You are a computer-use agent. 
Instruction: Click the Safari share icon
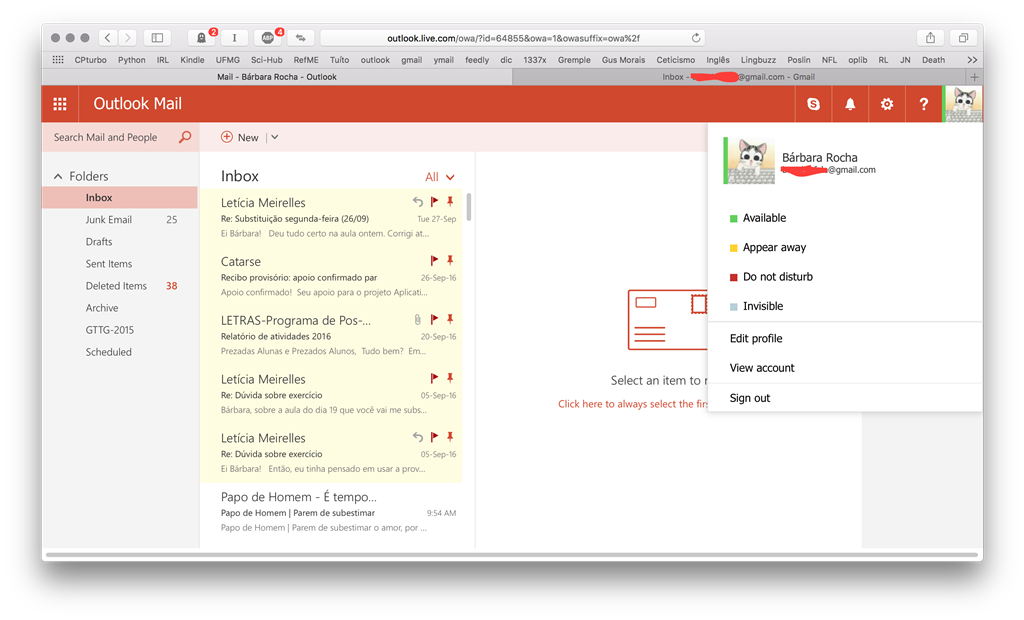coord(931,38)
